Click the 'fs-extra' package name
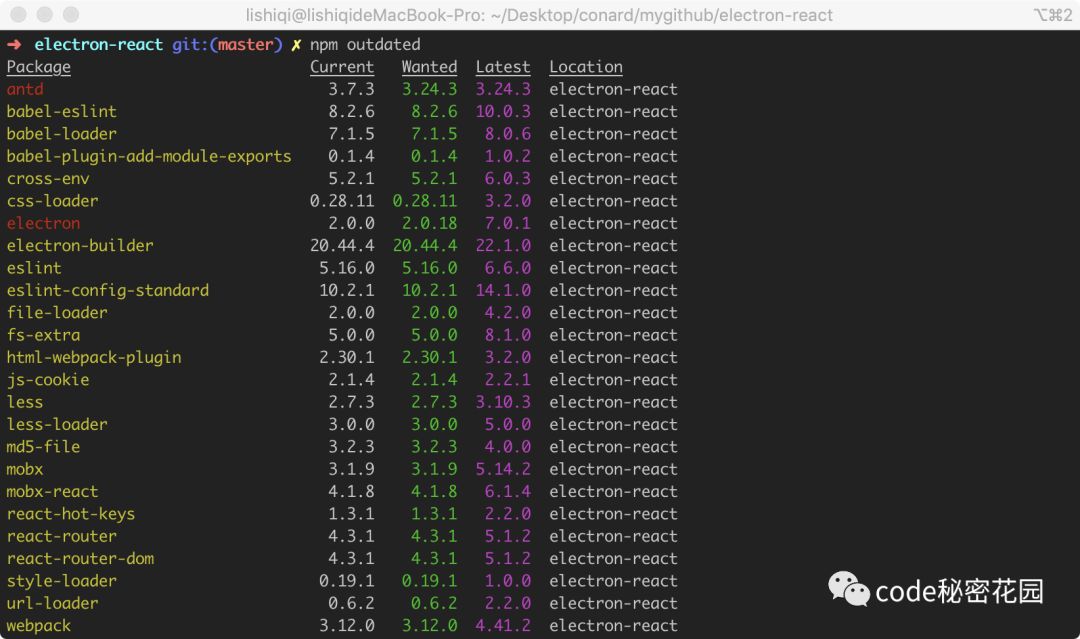 tap(43, 335)
